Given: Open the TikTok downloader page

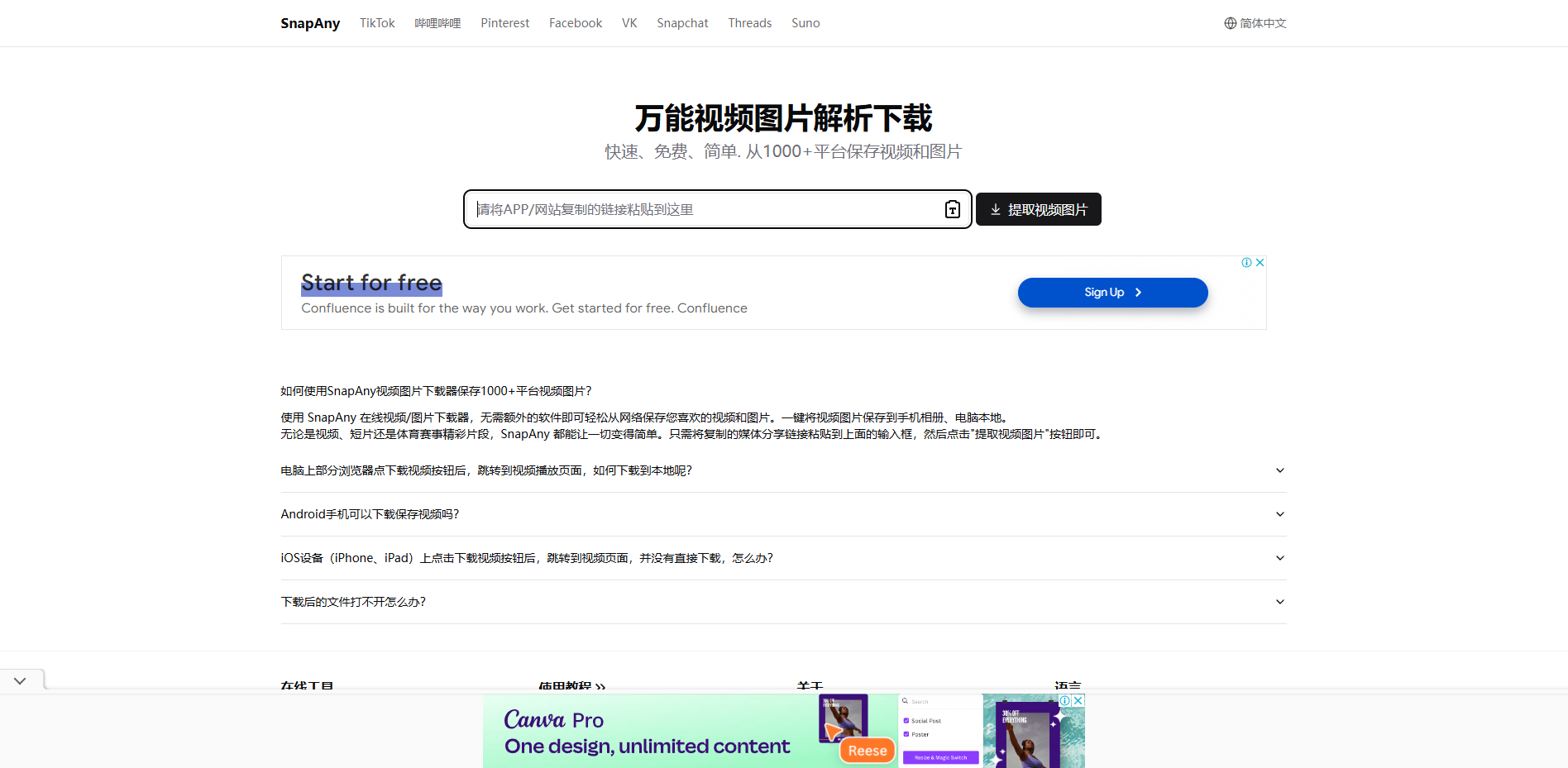Looking at the screenshot, I should [377, 23].
